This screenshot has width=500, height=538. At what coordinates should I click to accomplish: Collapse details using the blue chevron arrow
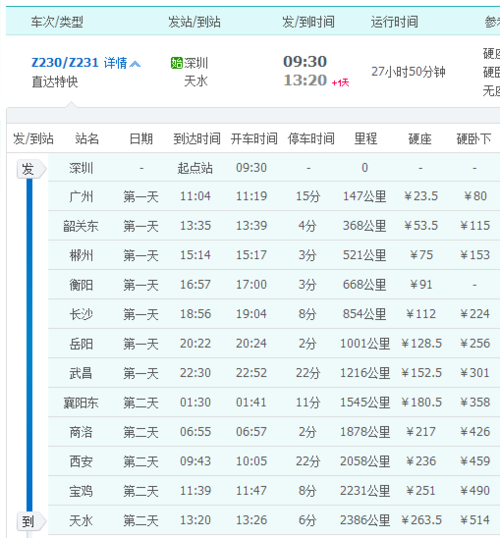point(136,64)
